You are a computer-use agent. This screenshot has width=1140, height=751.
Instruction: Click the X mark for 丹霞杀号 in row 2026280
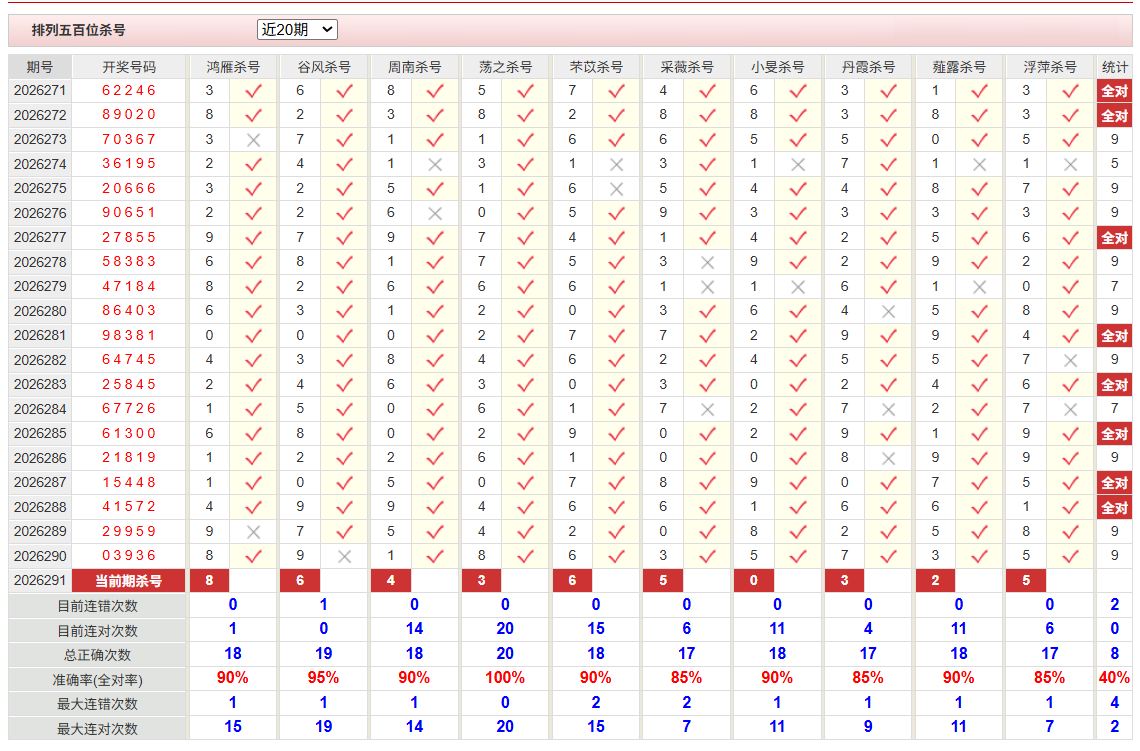pyautogui.click(x=888, y=312)
